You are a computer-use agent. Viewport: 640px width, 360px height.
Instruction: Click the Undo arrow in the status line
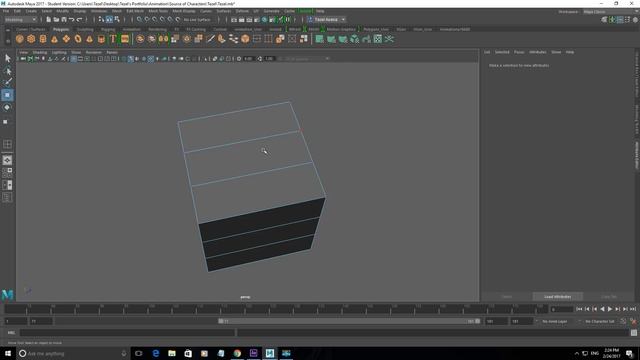point(71,20)
